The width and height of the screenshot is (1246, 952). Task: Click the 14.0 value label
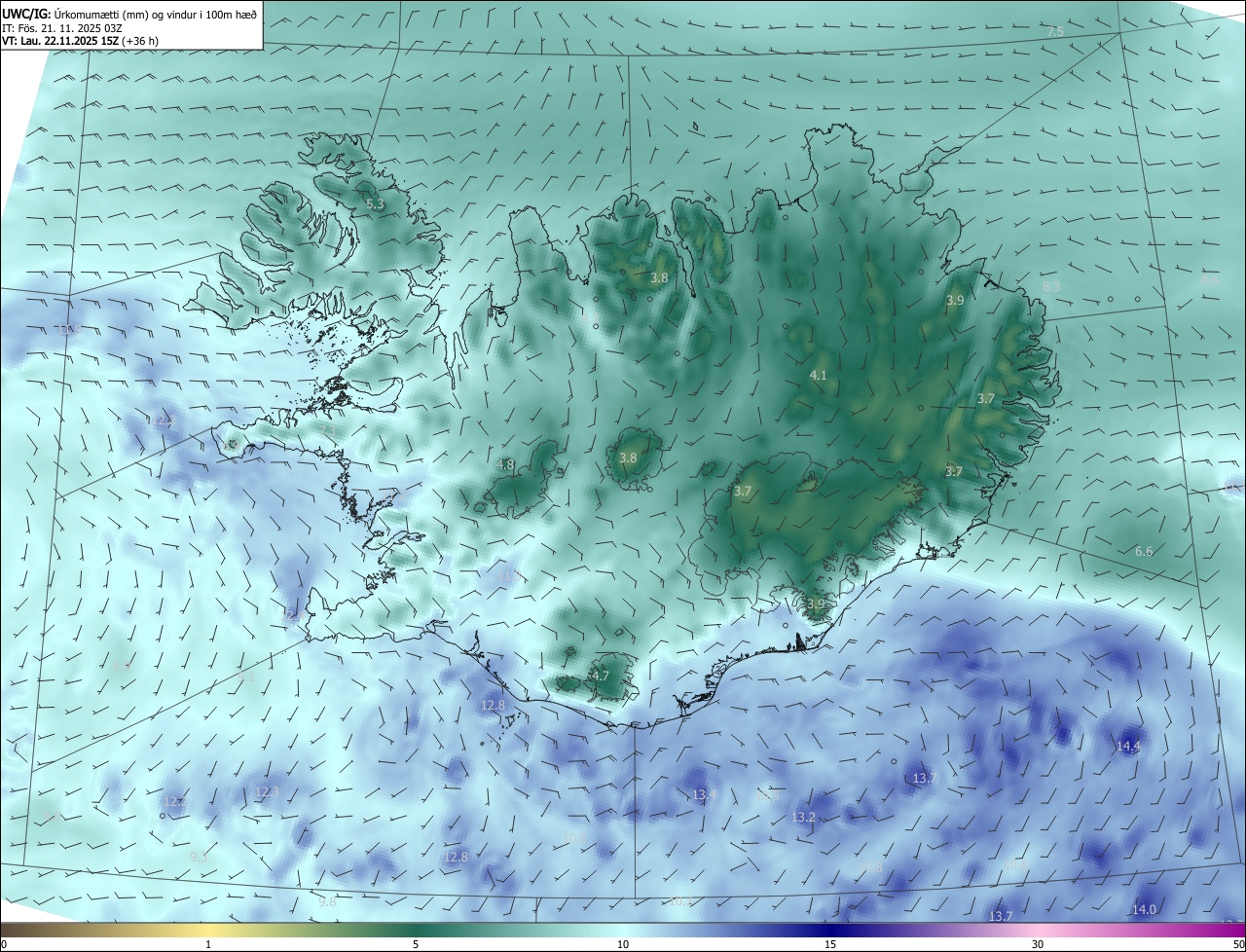(x=1144, y=909)
